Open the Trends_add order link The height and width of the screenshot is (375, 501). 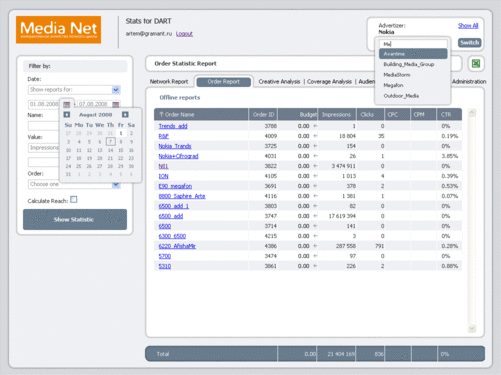173,126
